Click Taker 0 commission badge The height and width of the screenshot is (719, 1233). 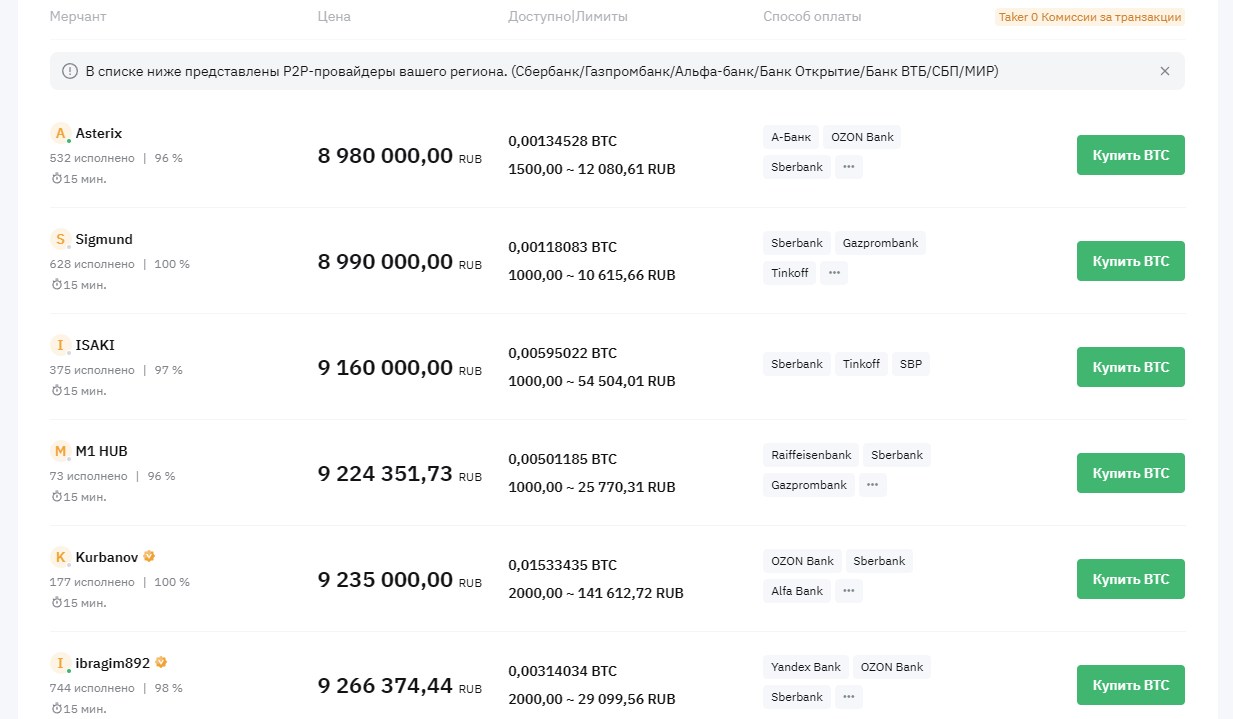point(1090,17)
